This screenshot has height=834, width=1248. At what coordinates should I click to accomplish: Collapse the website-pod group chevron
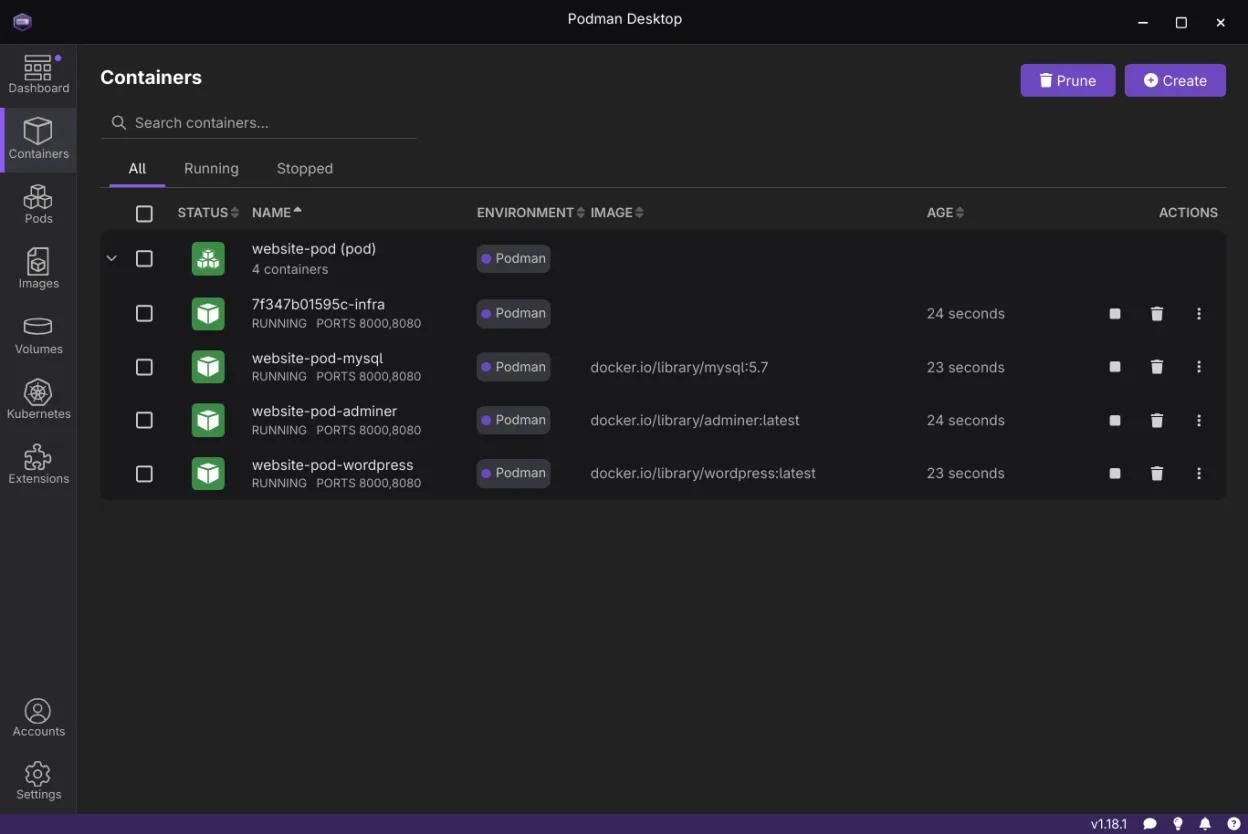[x=112, y=259]
